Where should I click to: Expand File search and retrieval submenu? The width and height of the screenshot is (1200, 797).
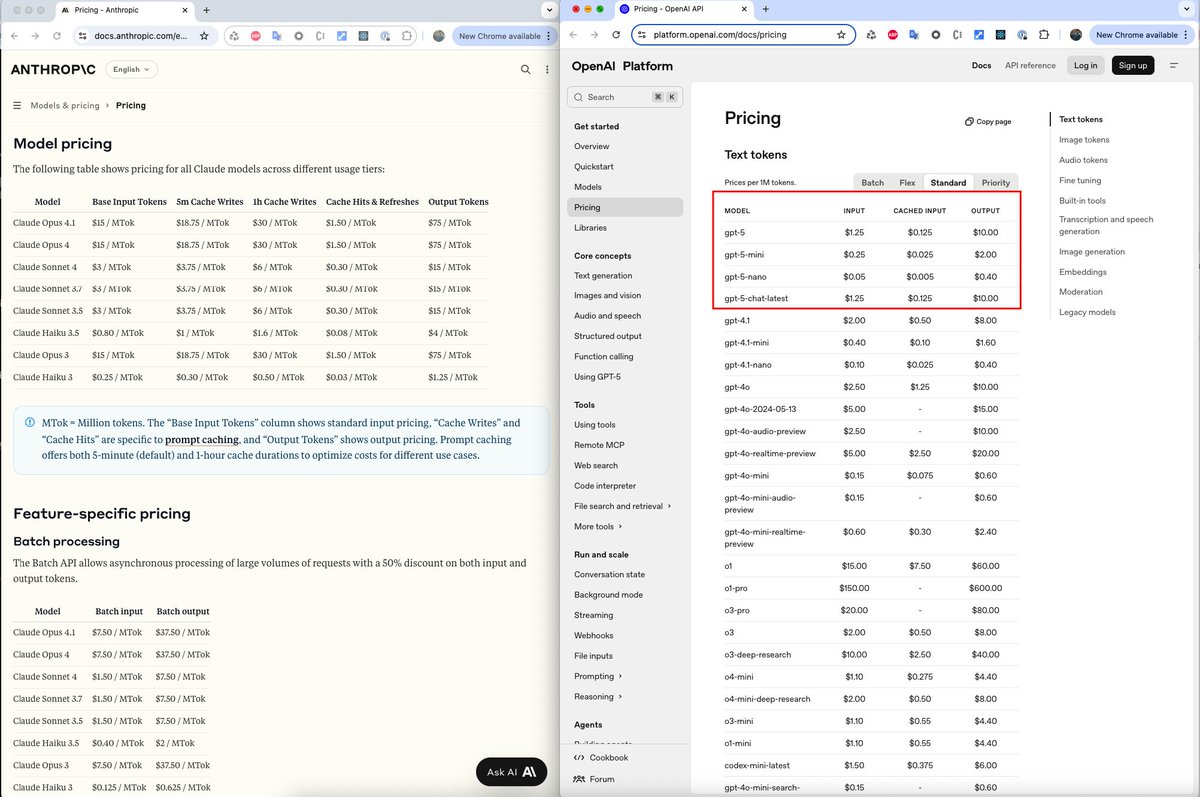tap(622, 506)
